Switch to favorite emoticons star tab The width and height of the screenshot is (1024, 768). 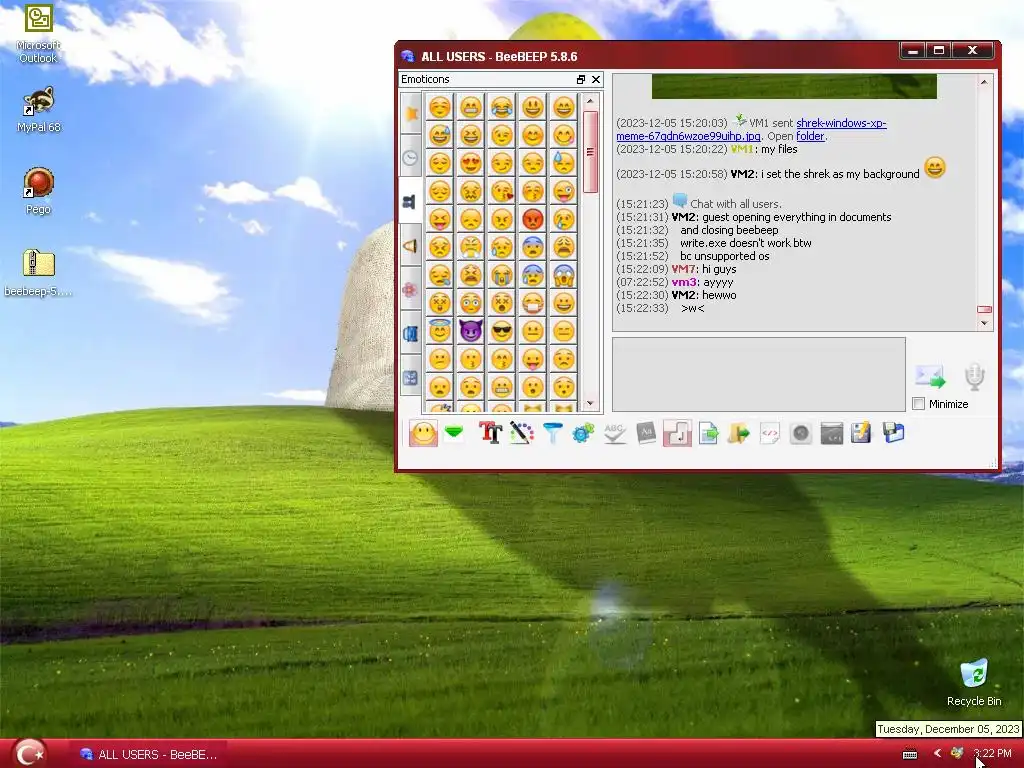coord(411,114)
